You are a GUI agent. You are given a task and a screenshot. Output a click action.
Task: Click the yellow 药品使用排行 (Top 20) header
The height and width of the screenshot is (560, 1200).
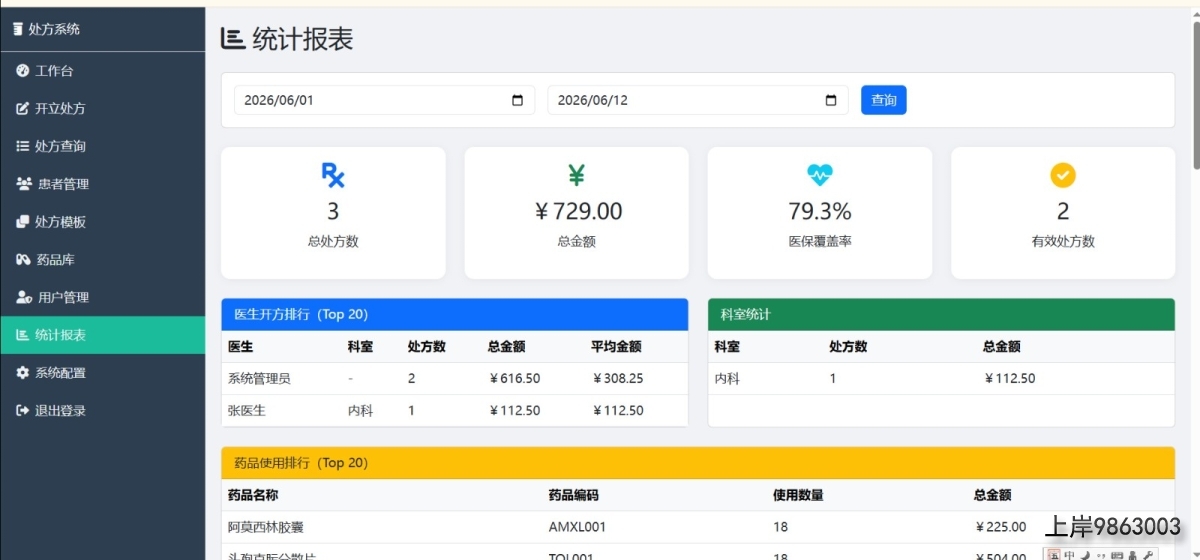698,463
